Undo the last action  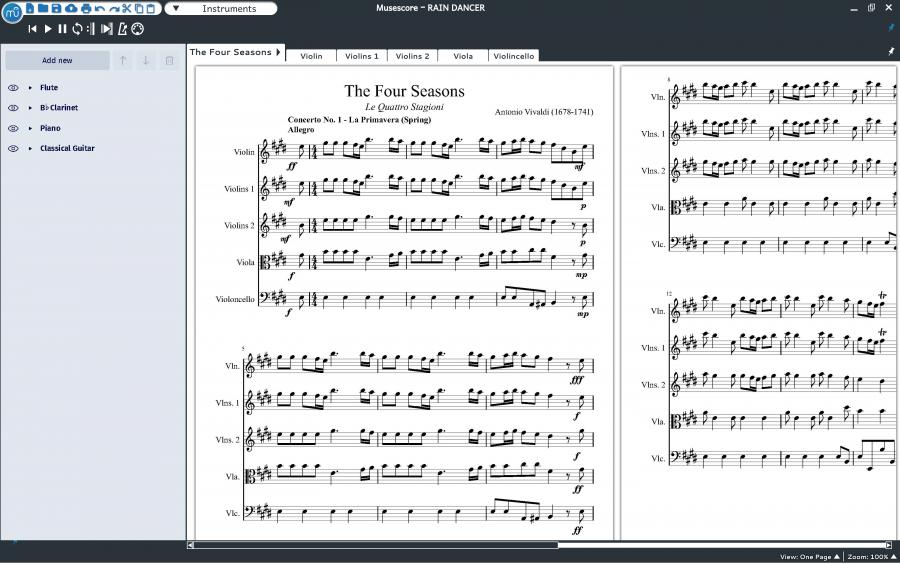click(x=100, y=9)
